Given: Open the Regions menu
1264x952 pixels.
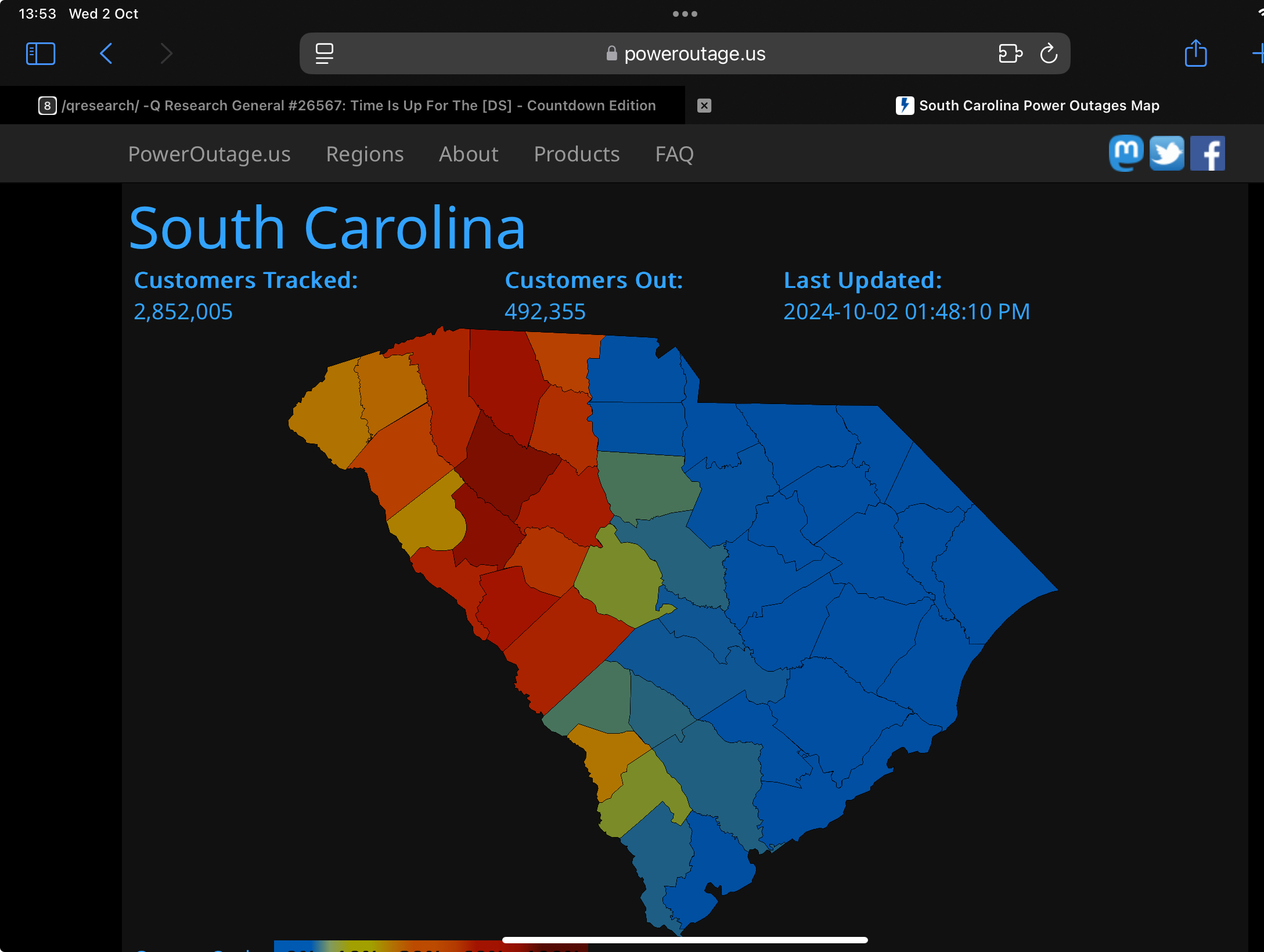Looking at the screenshot, I should coord(365,154).
